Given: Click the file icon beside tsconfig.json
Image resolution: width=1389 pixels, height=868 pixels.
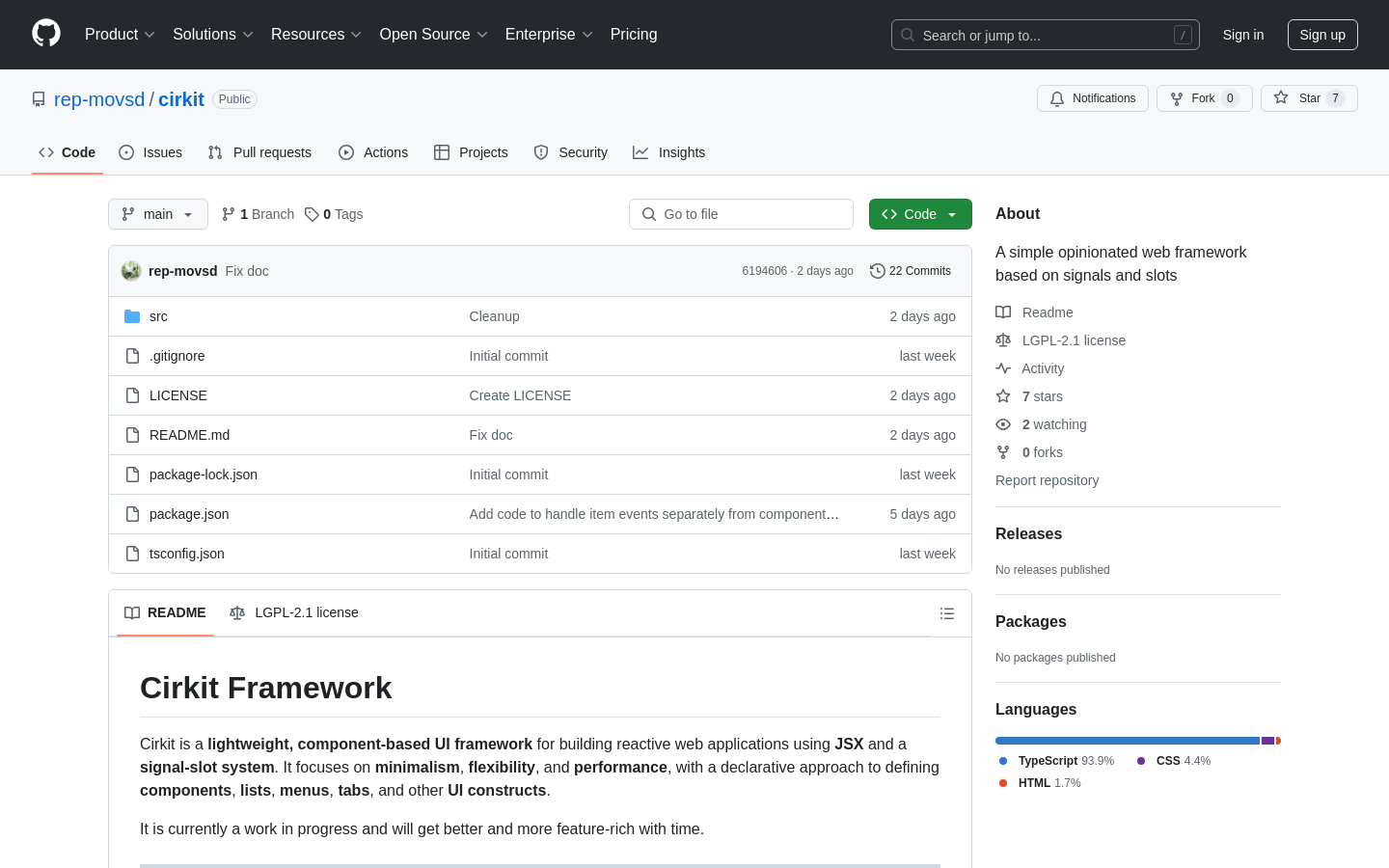Looking at the screenshot, I should (x=132, y=554).
